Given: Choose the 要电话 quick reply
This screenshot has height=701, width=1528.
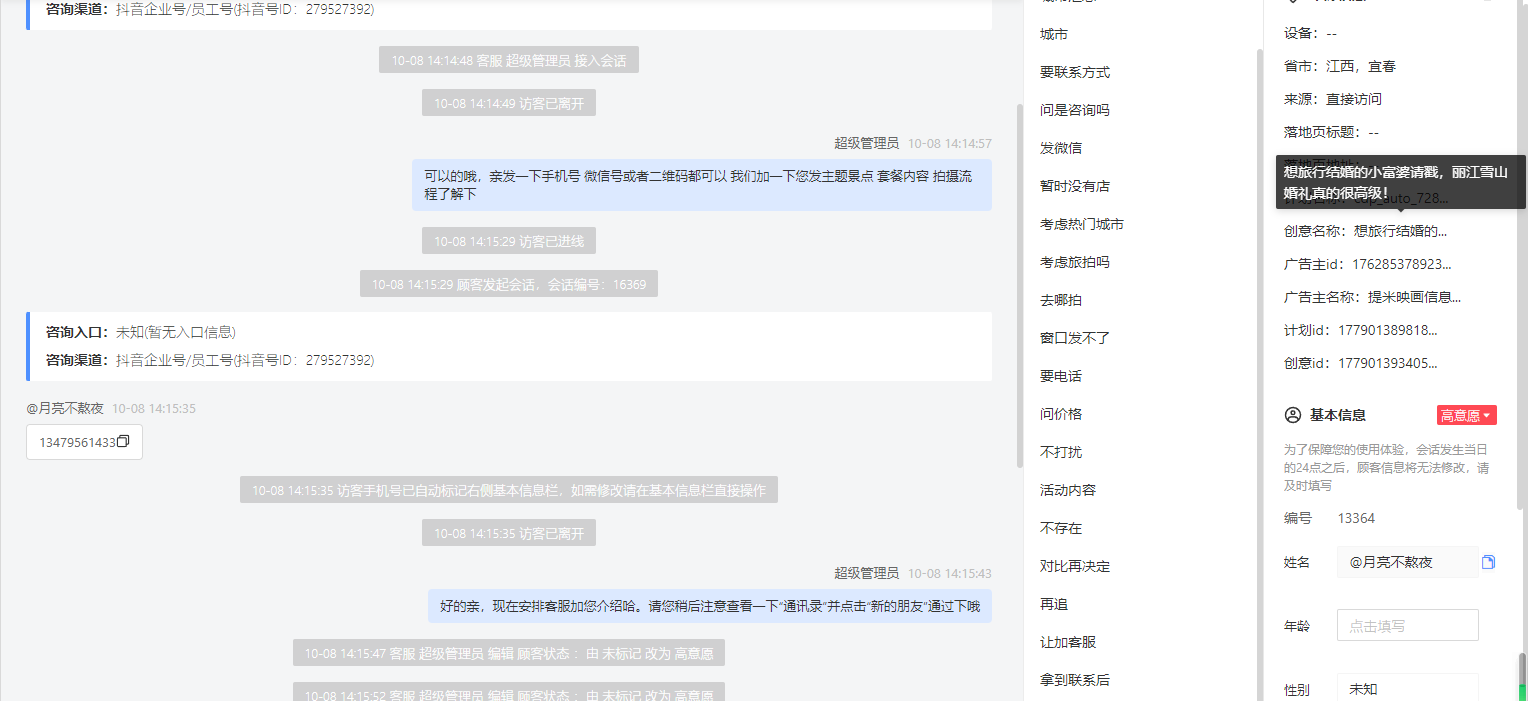Looking at the screenshot, I should pyautogui.click(x=1061, y=376).
